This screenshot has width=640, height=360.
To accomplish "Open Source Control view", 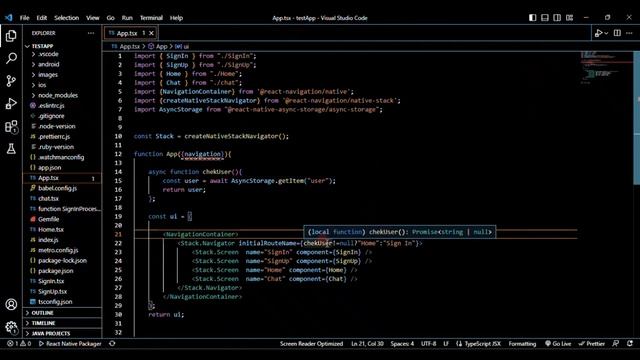I will click(x=11, y=81).
